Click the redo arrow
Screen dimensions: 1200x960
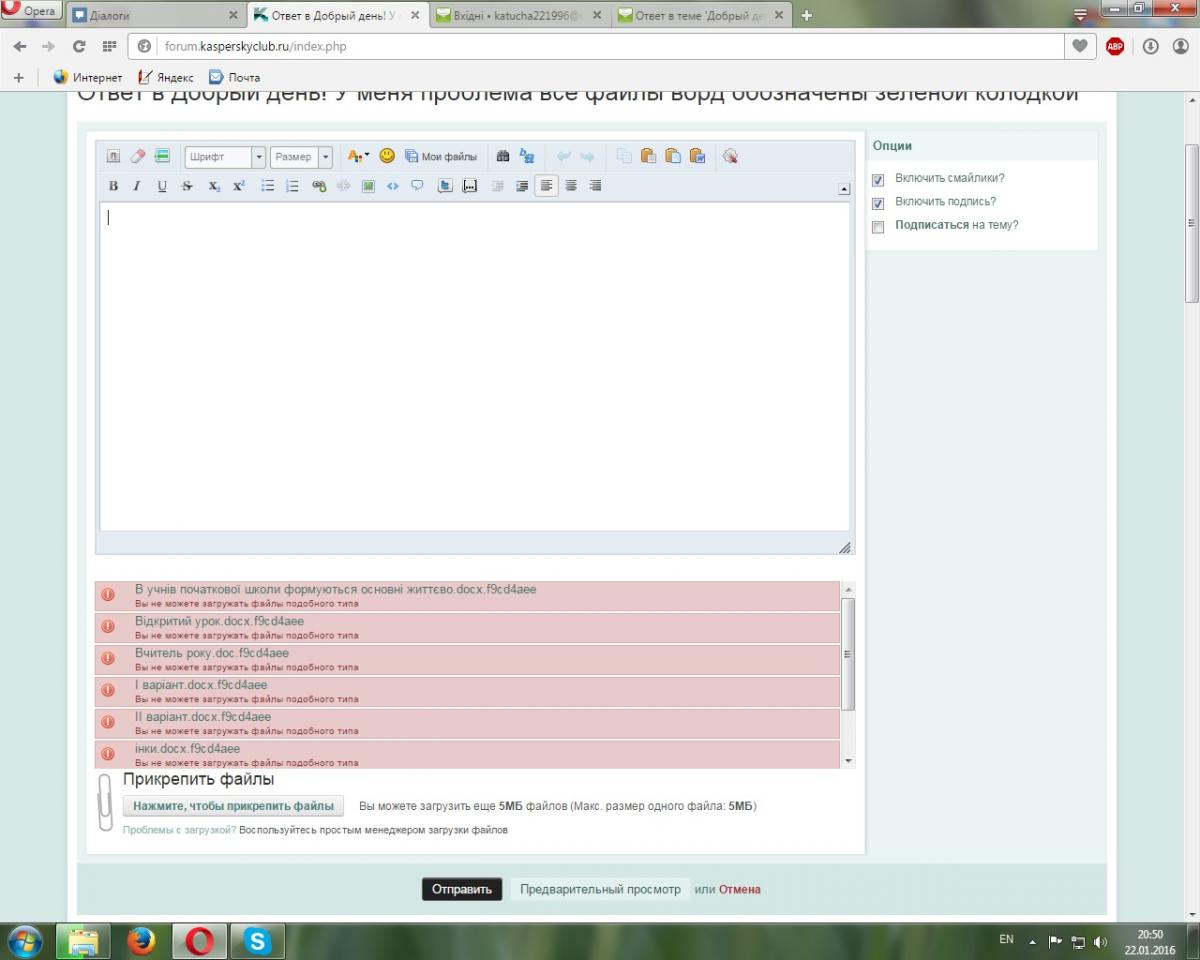pyautogui.click(x=587, y=156)
